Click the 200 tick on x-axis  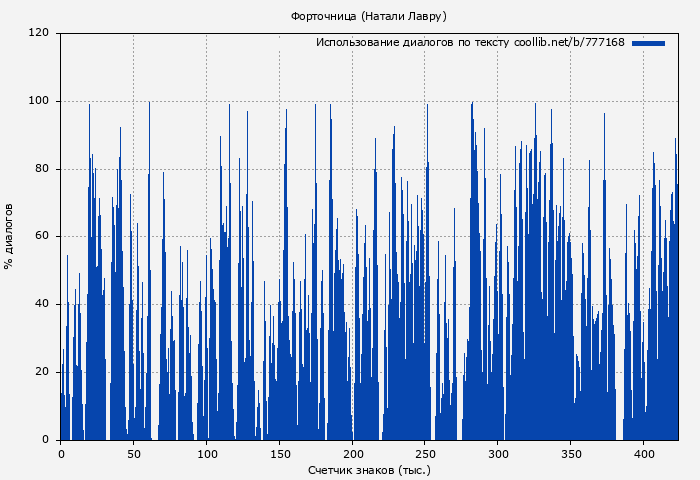point(352,453)
